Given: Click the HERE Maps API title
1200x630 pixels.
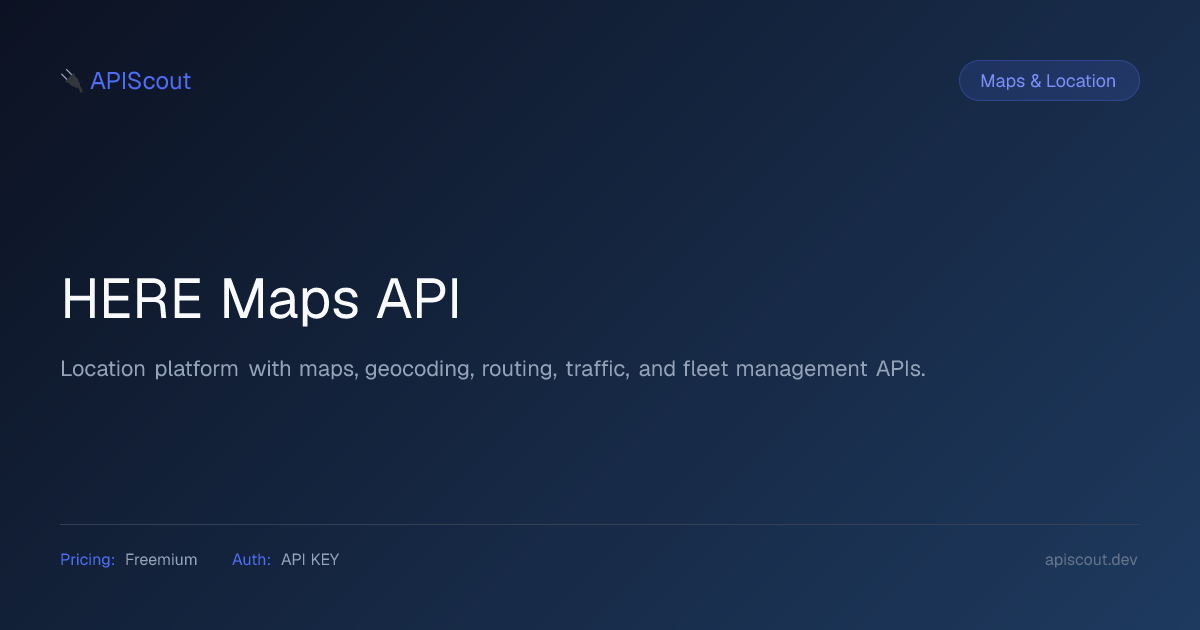Looking at the screenshot, I should pos(261,299).
